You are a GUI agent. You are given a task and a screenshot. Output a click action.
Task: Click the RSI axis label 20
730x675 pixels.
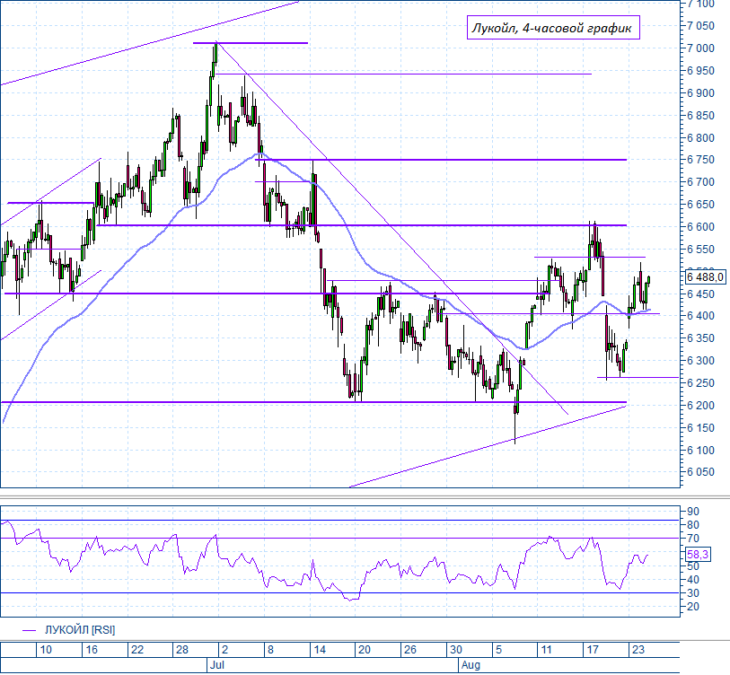click(693, 607)
